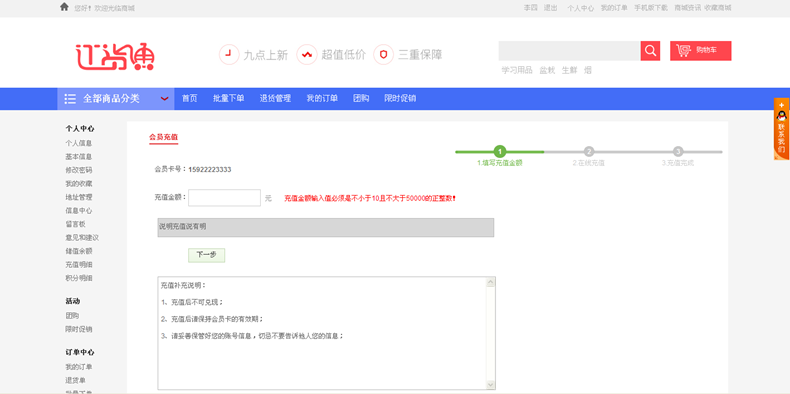790x394 pixels.
Task: Open 限时促销 in the blue navigation bar
Action: click(x=400, y=99)
